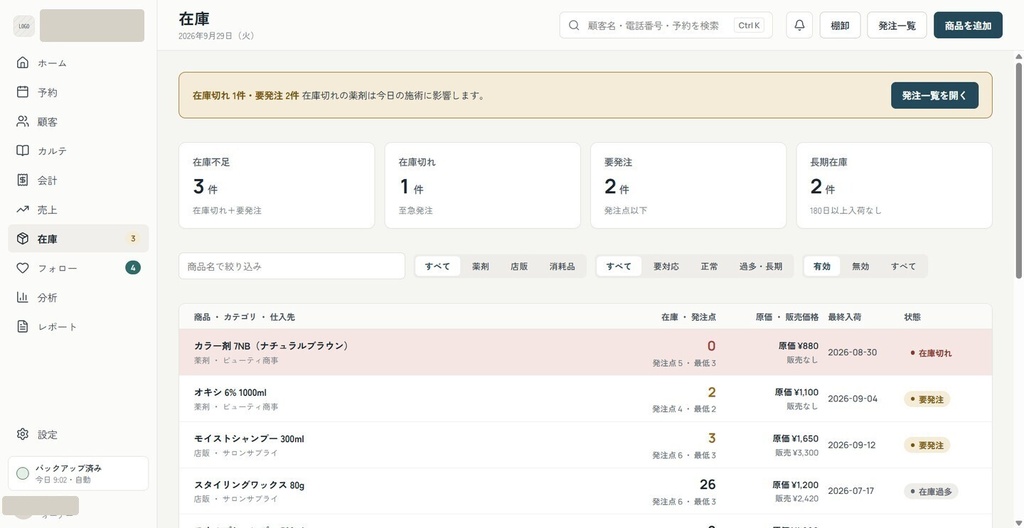Click the badge 3 on 在庫 menu

coord(133,239)
